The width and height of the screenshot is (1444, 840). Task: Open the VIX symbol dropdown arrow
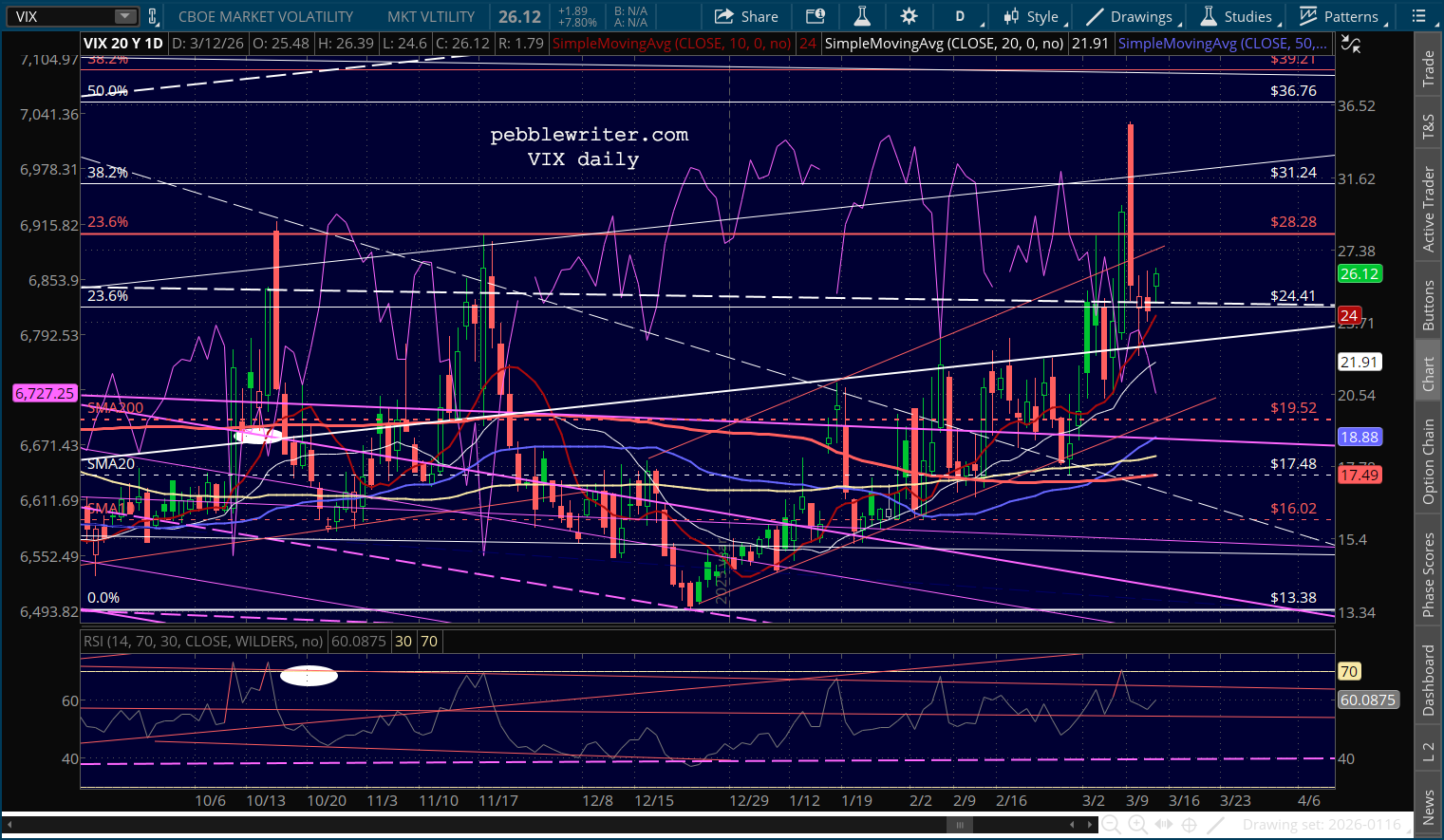point(125,16)
